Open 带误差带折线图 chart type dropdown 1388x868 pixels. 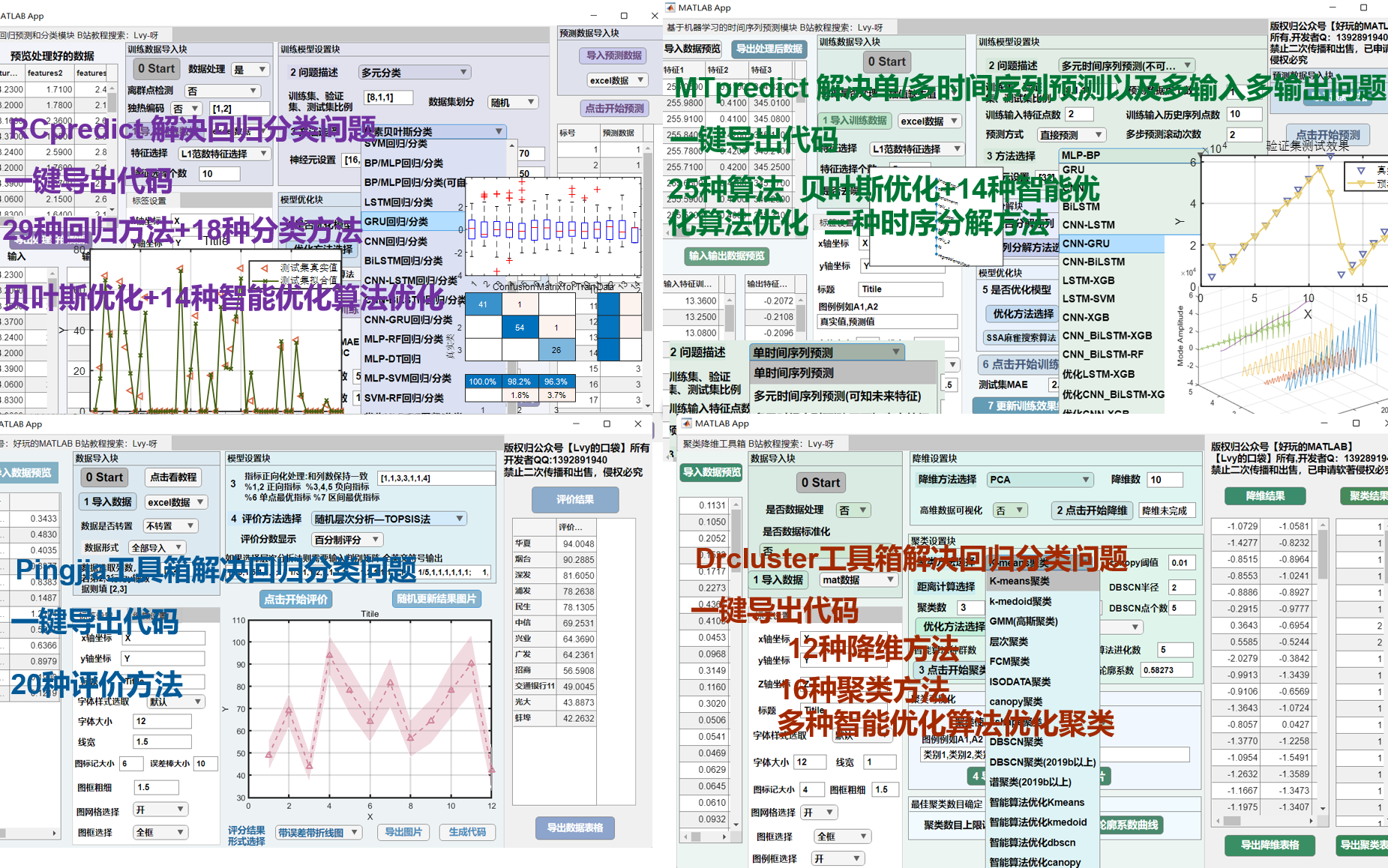pos(319,833)
